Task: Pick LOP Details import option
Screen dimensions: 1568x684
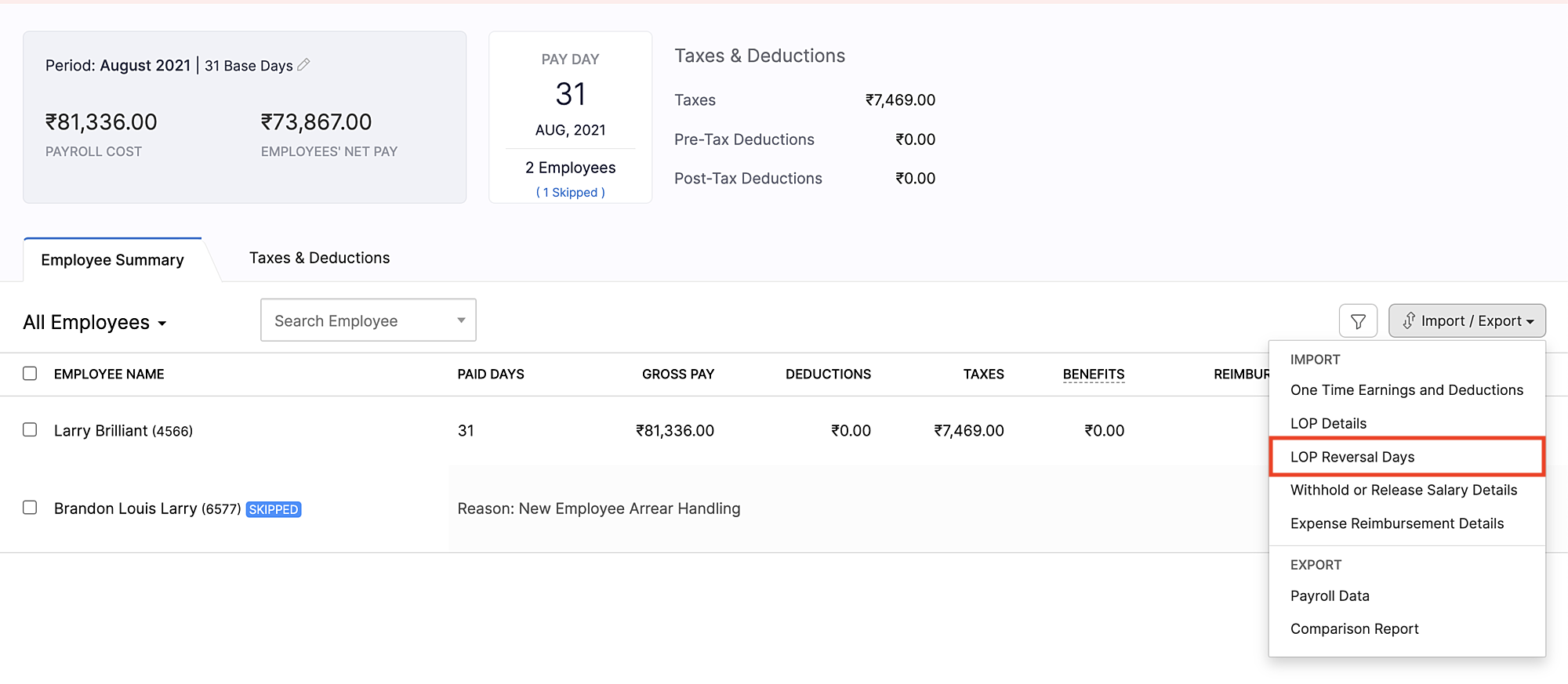Action: (x=1328, y=424)
